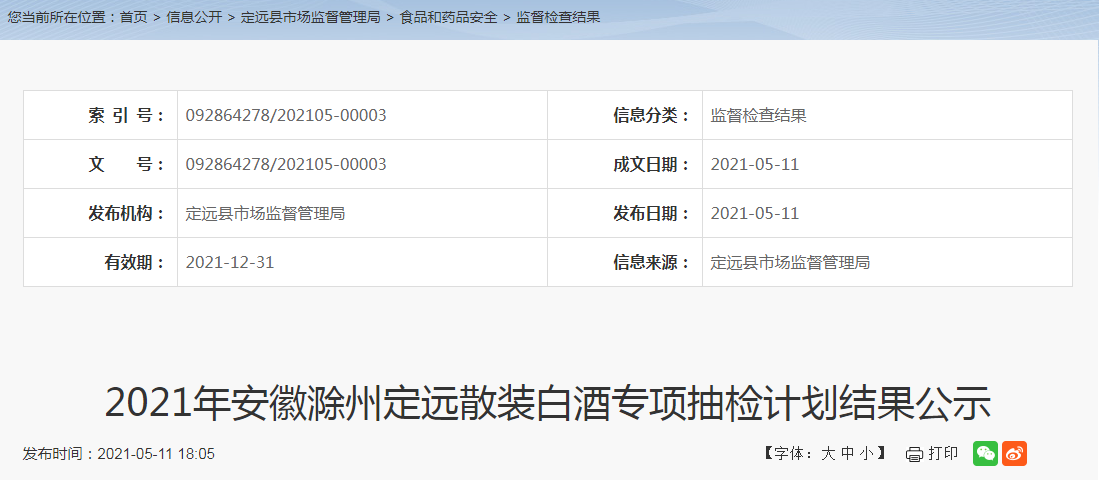Open 定远县市场监督管理局 breadcrumb link
The image size is (1099, 480).
(x=310, y=18)
